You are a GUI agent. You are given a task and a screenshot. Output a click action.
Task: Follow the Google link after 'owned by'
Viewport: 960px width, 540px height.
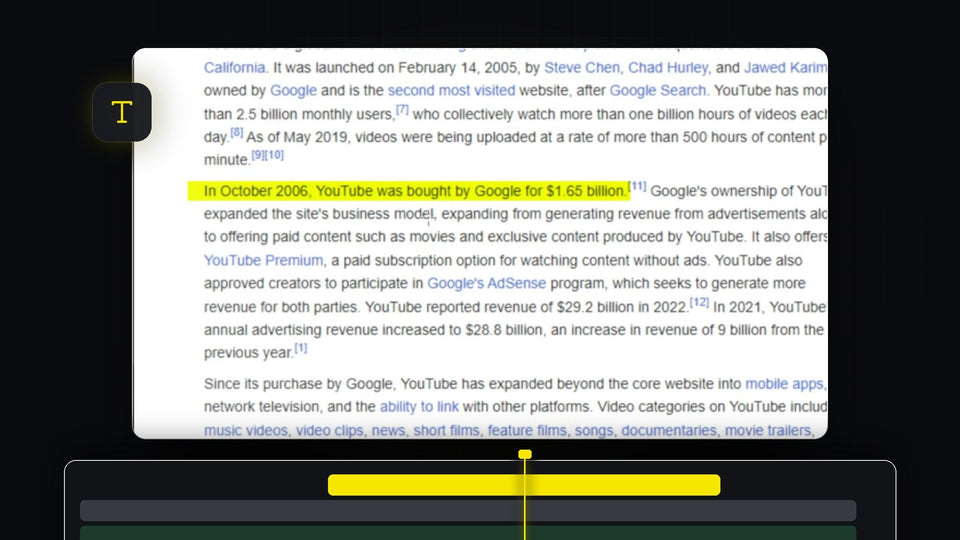pos(293,91)
